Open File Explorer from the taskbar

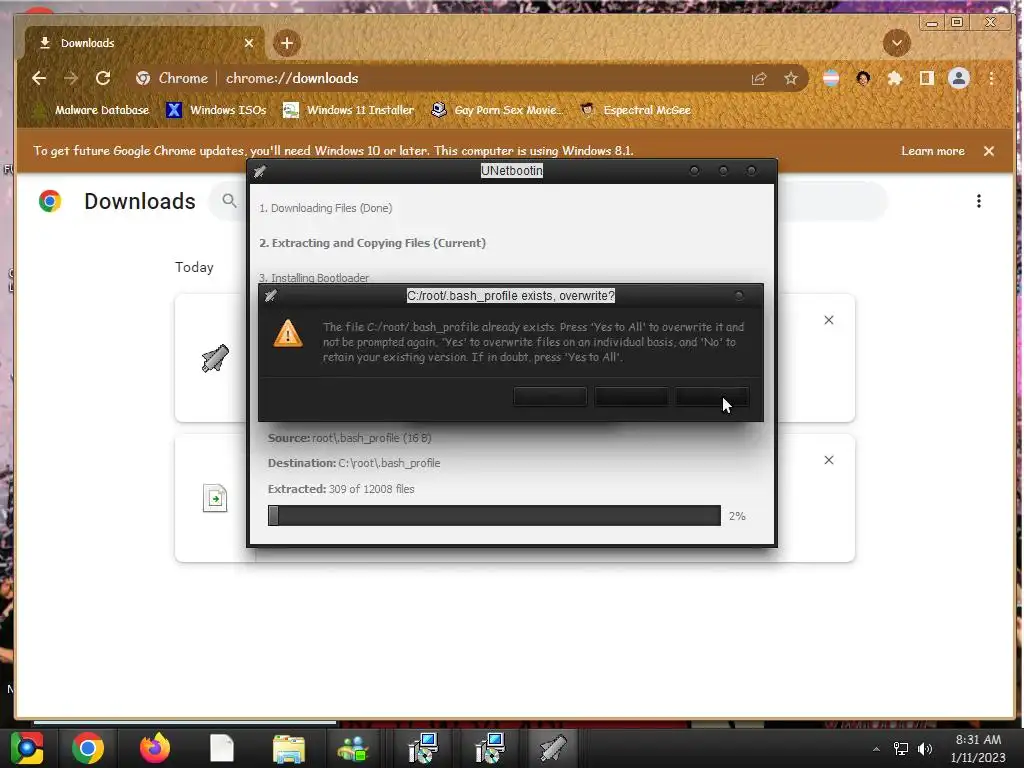coord(289,748)
